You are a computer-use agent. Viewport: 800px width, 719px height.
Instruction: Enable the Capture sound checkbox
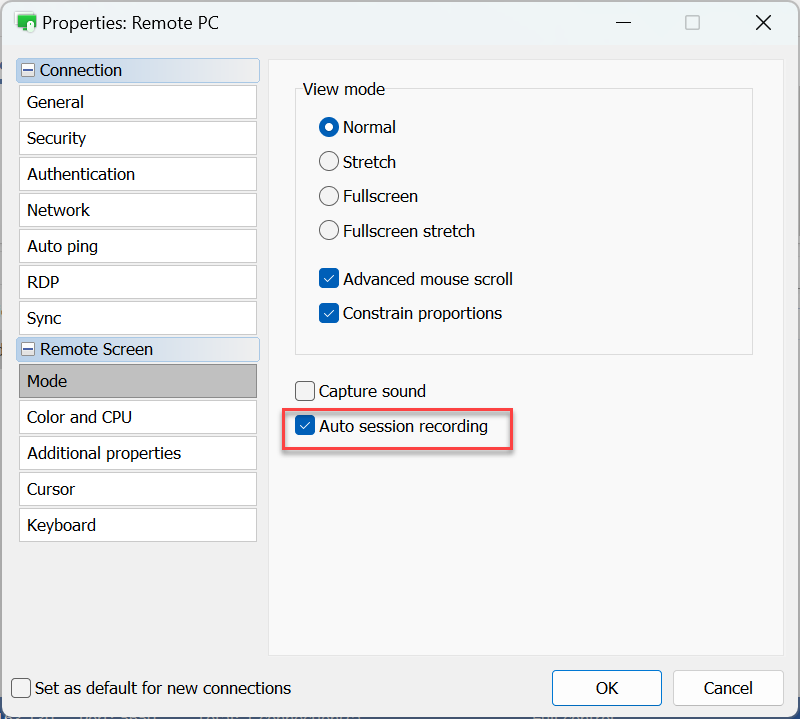click(305, 391)
